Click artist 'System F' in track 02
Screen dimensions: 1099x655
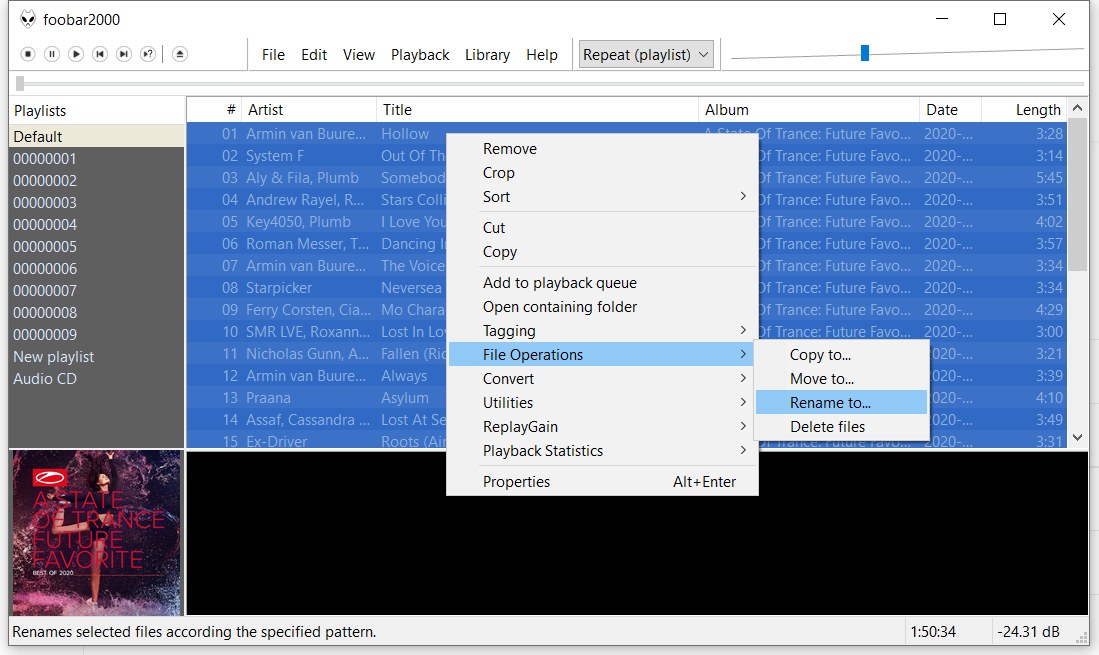[x=275, y=156]
